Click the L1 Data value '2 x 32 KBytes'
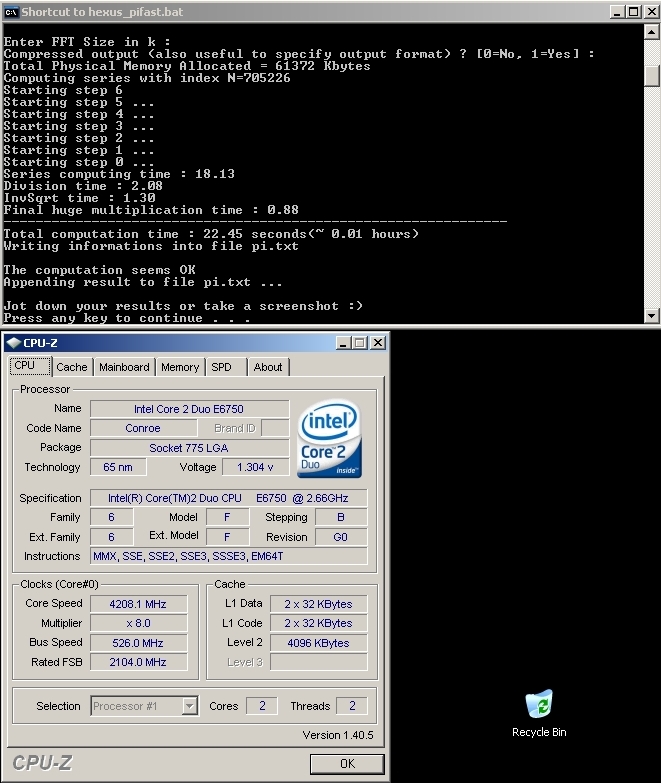The image size is (661, 783). coord(319,604)
